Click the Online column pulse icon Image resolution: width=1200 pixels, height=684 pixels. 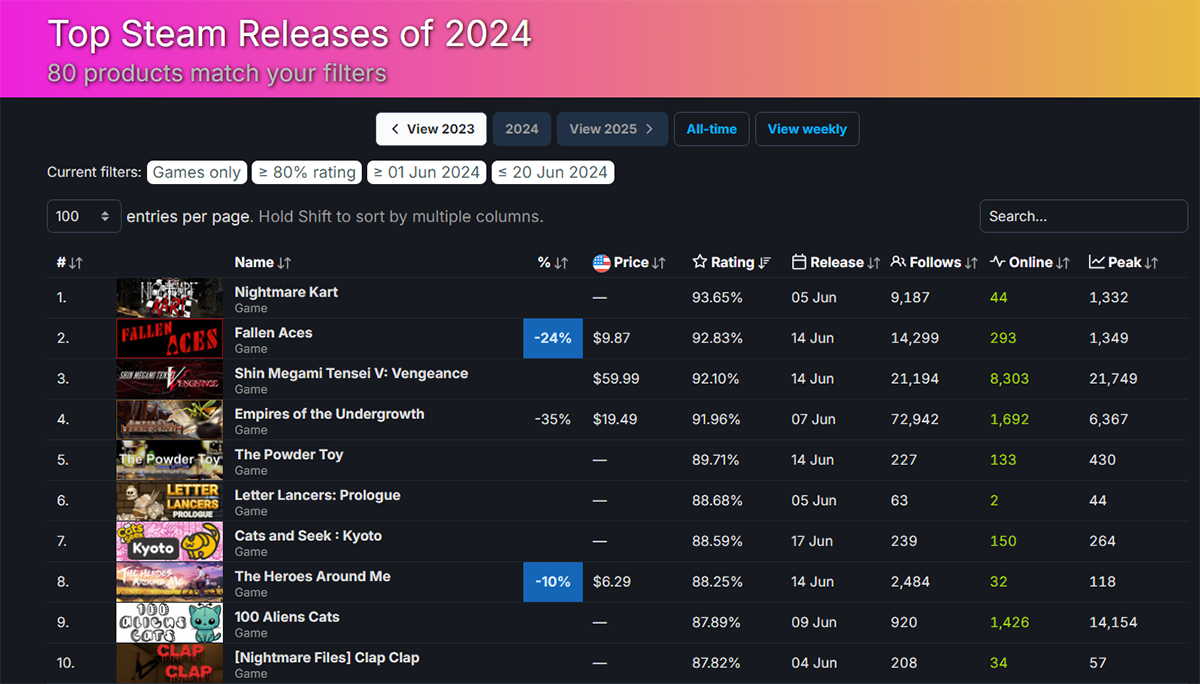997,262
